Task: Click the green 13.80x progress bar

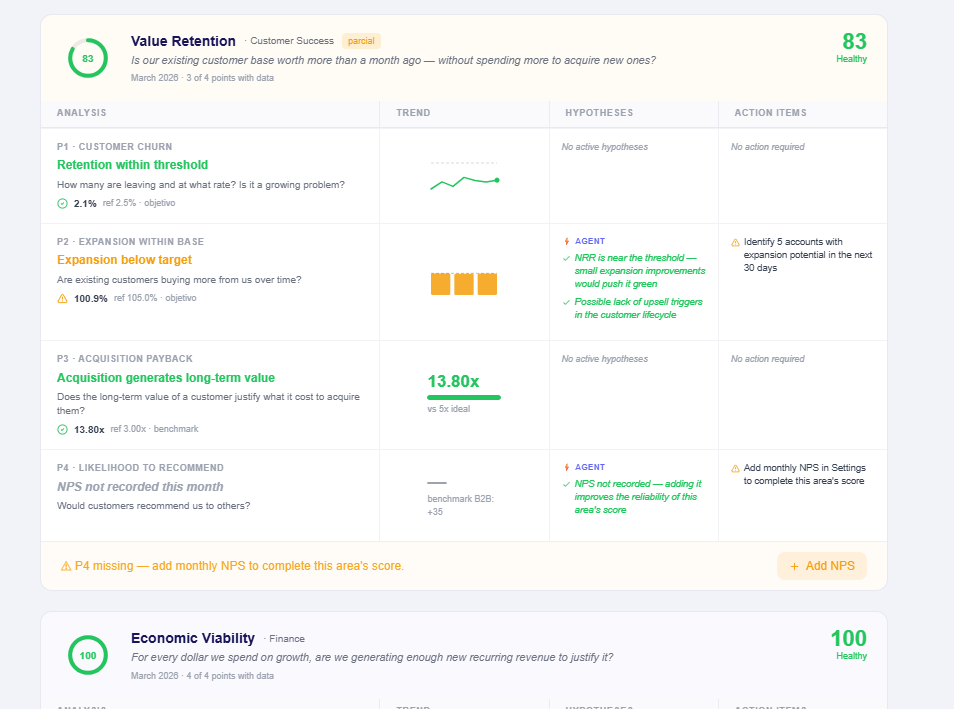Action: tap(464, 397)
